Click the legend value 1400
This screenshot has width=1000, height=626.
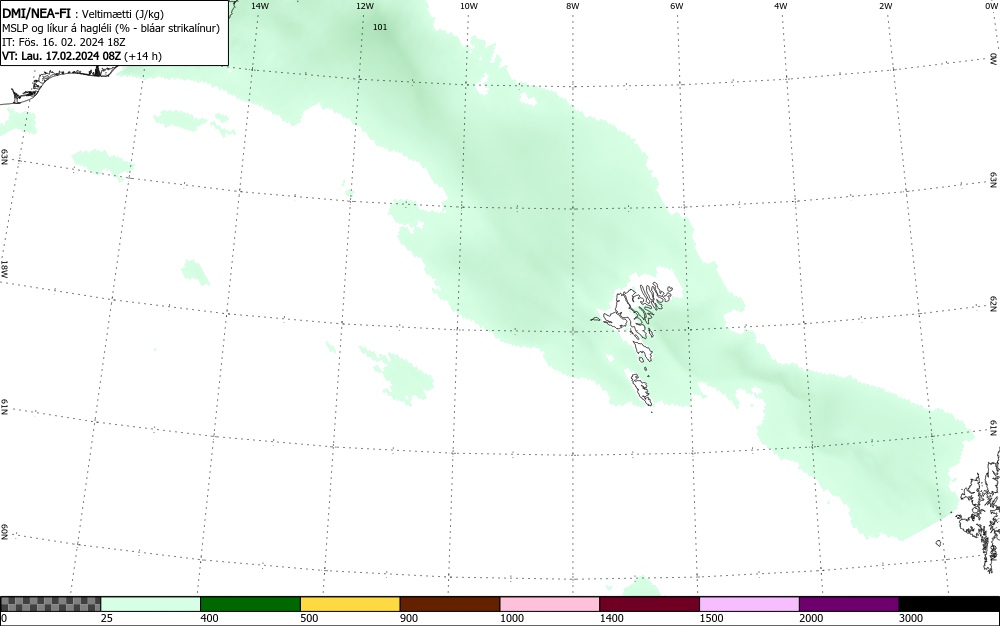pyautogui.click(x=611, y=618)
